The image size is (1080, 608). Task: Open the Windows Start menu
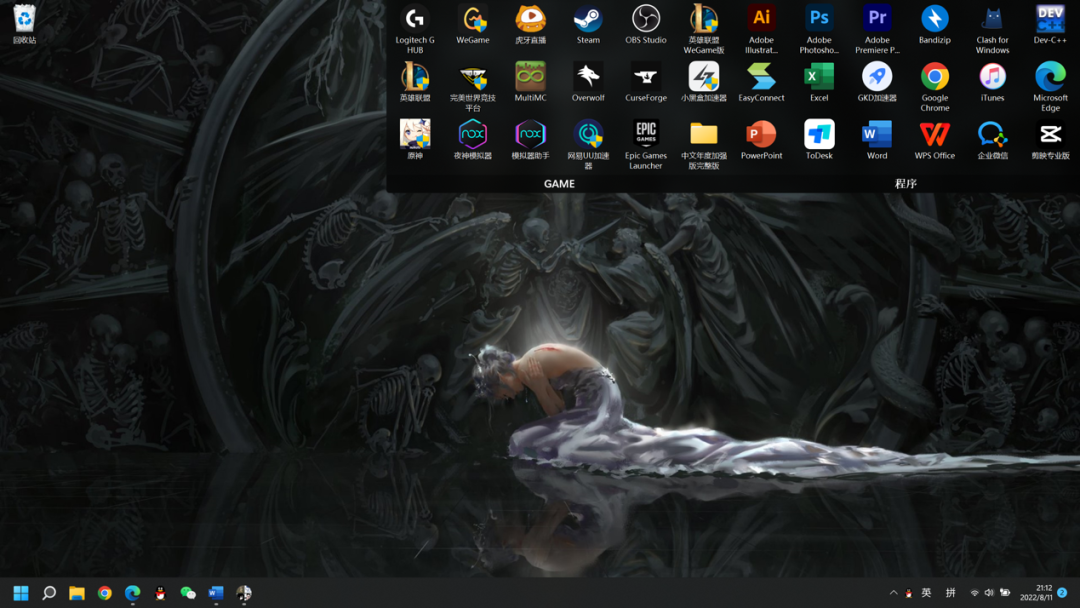[21, 593]
